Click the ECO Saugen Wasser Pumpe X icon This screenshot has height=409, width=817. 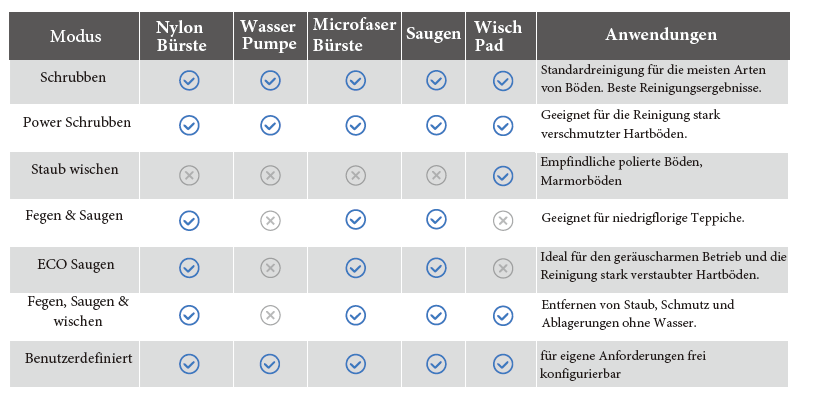[270, 267]
